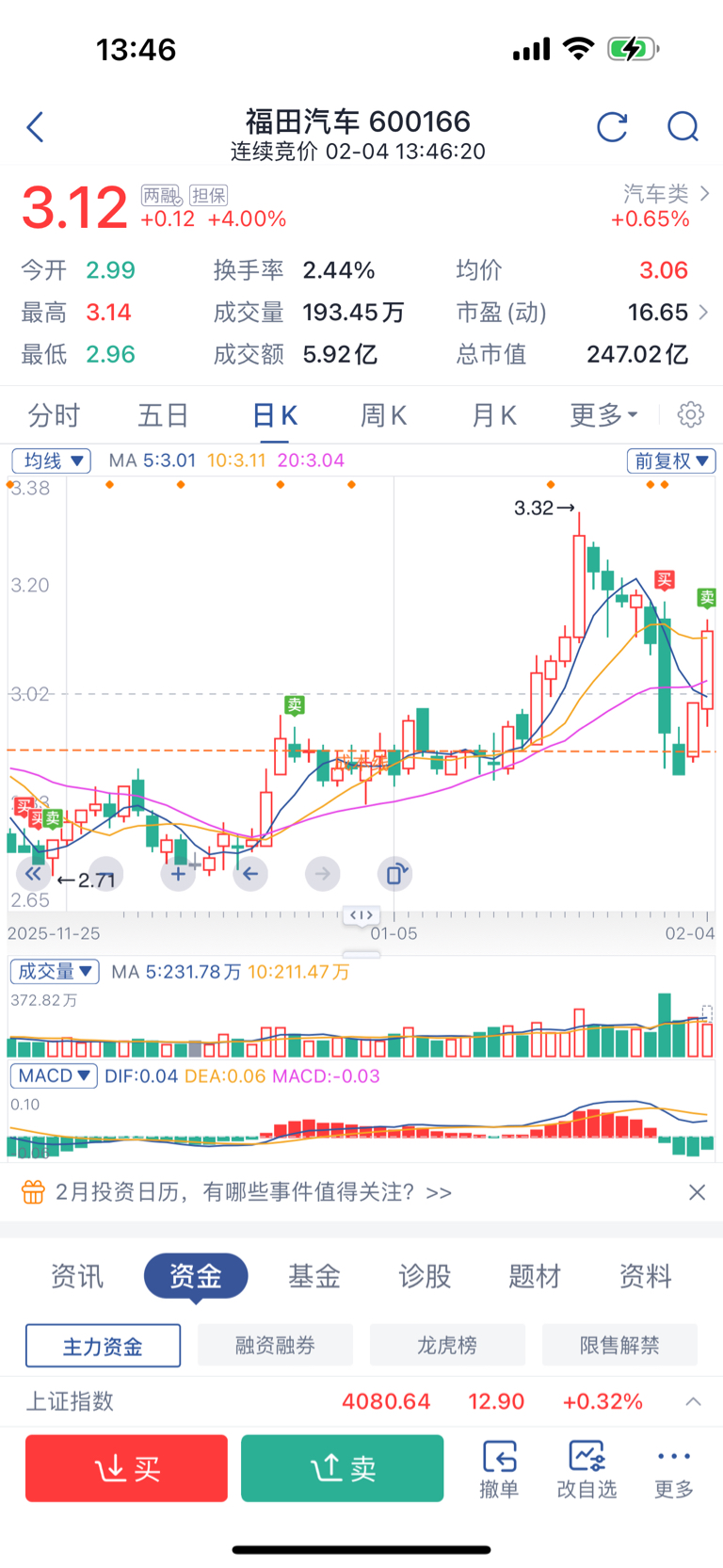Screen dimensions: 723x1568
Task: Tap 成交量 193.45万 value
Action: pos(354,312)
